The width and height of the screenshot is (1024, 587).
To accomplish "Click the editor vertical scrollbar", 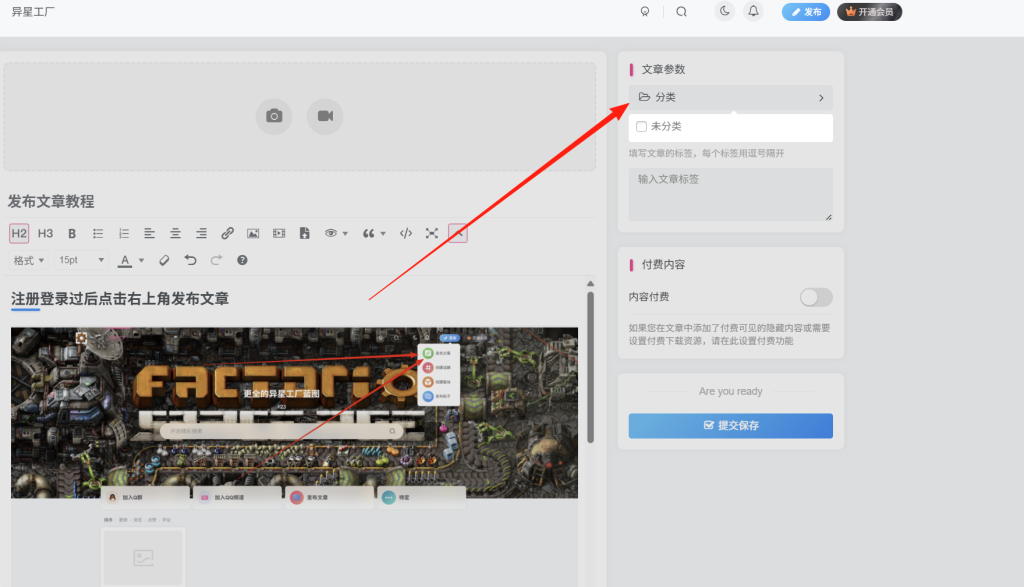I will click(590, 367).
